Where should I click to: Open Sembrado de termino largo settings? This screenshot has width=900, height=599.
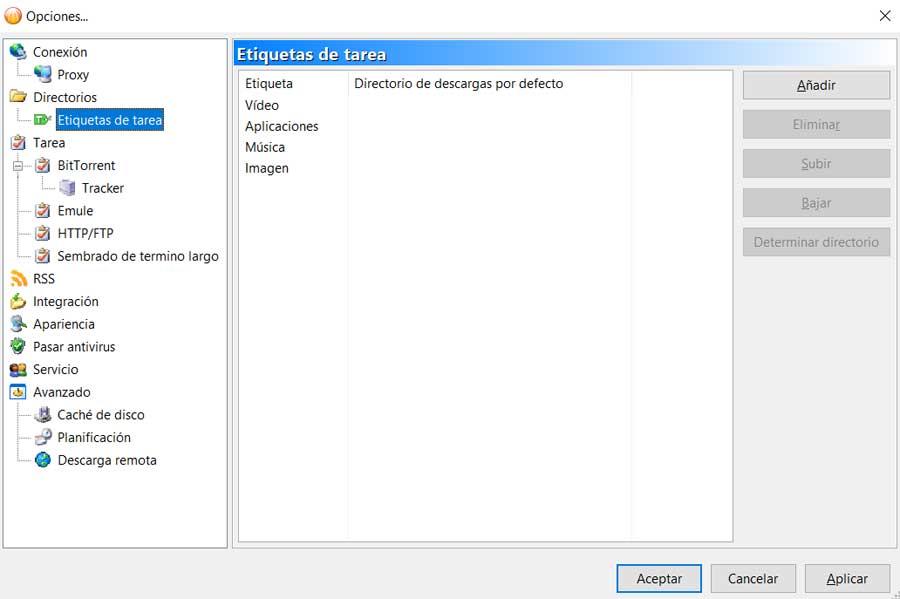(138, 256)
